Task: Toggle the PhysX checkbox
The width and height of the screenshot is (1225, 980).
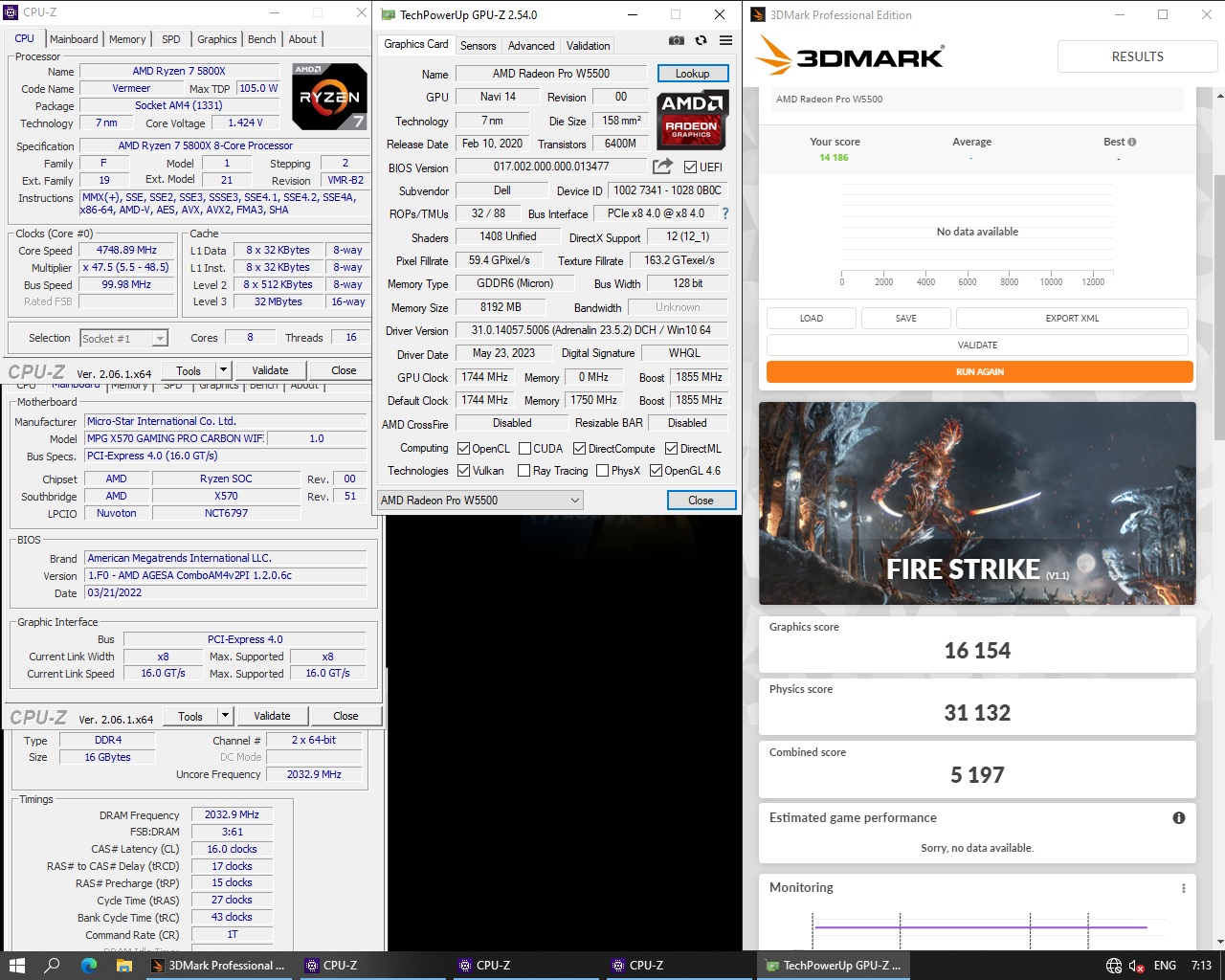Action: click(602, 470)
